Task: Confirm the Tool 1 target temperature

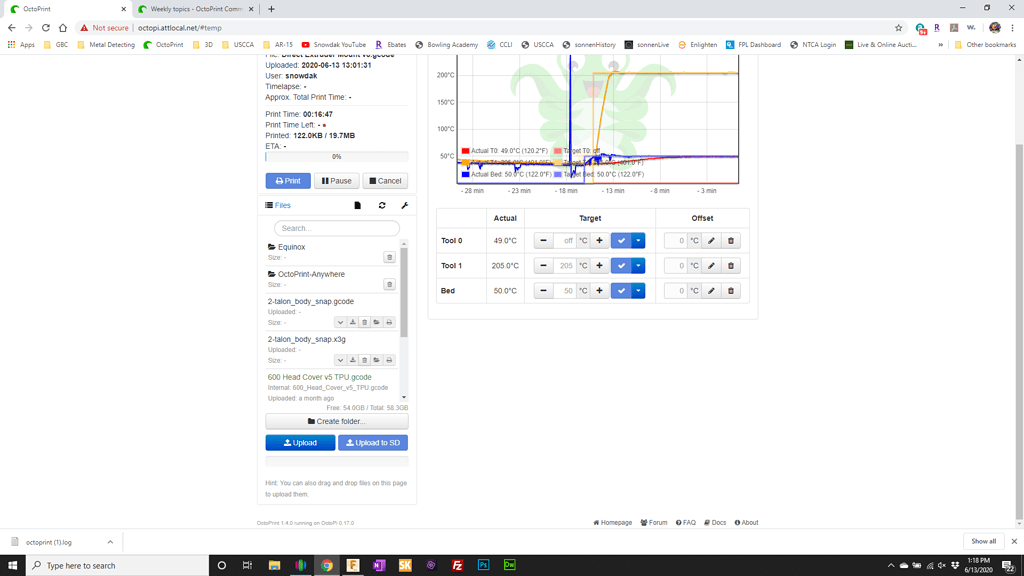Action: 621,266
